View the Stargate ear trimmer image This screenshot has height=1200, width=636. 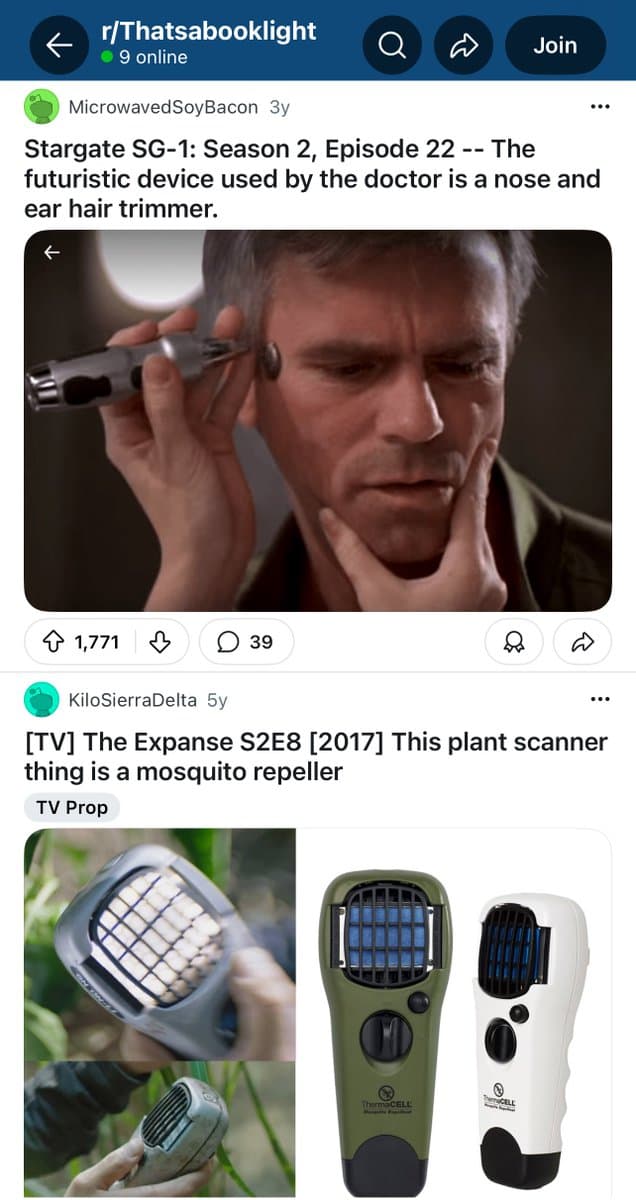click(318, 420)
